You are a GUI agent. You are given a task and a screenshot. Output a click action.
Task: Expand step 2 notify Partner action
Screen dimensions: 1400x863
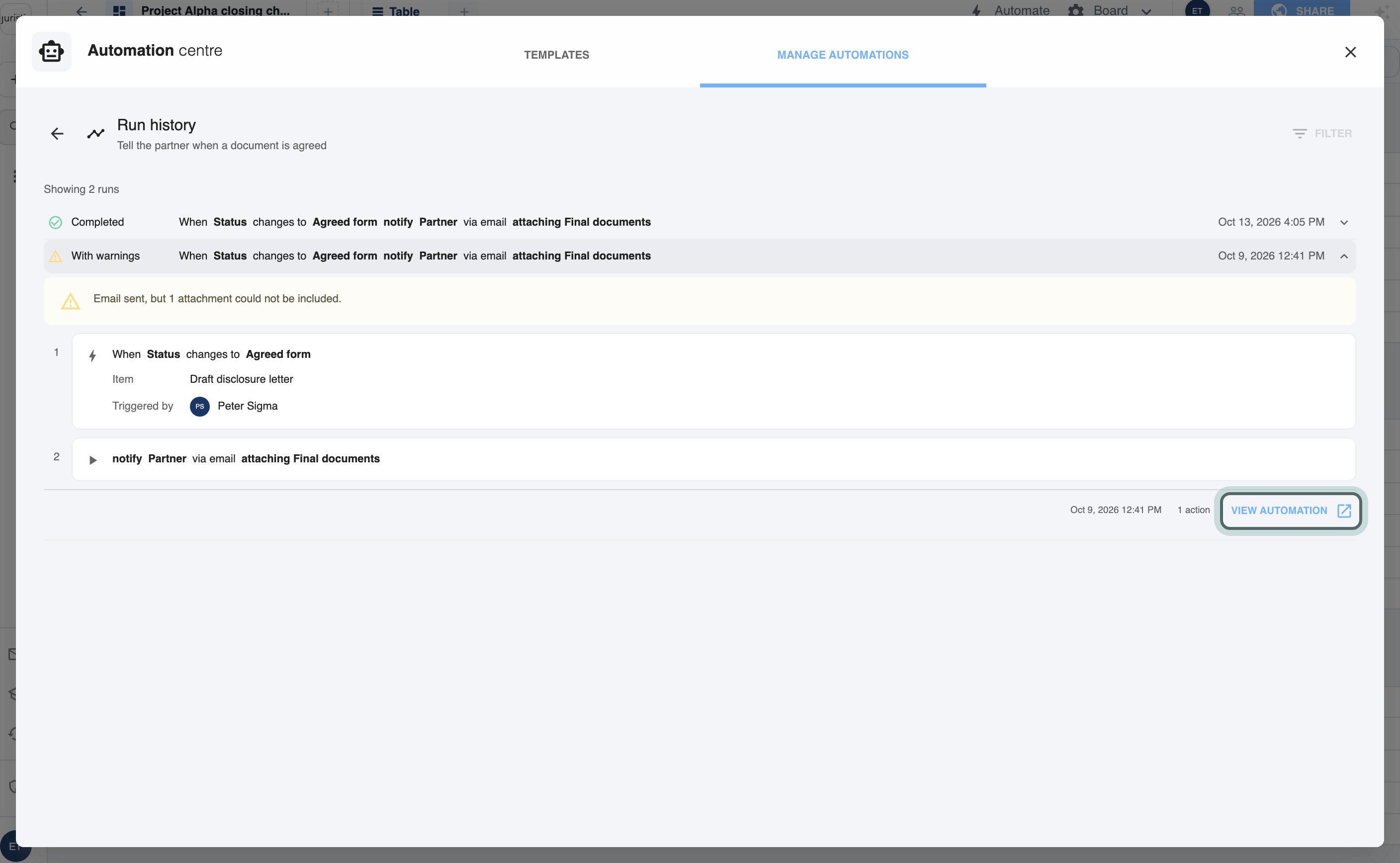pos(92,460)
